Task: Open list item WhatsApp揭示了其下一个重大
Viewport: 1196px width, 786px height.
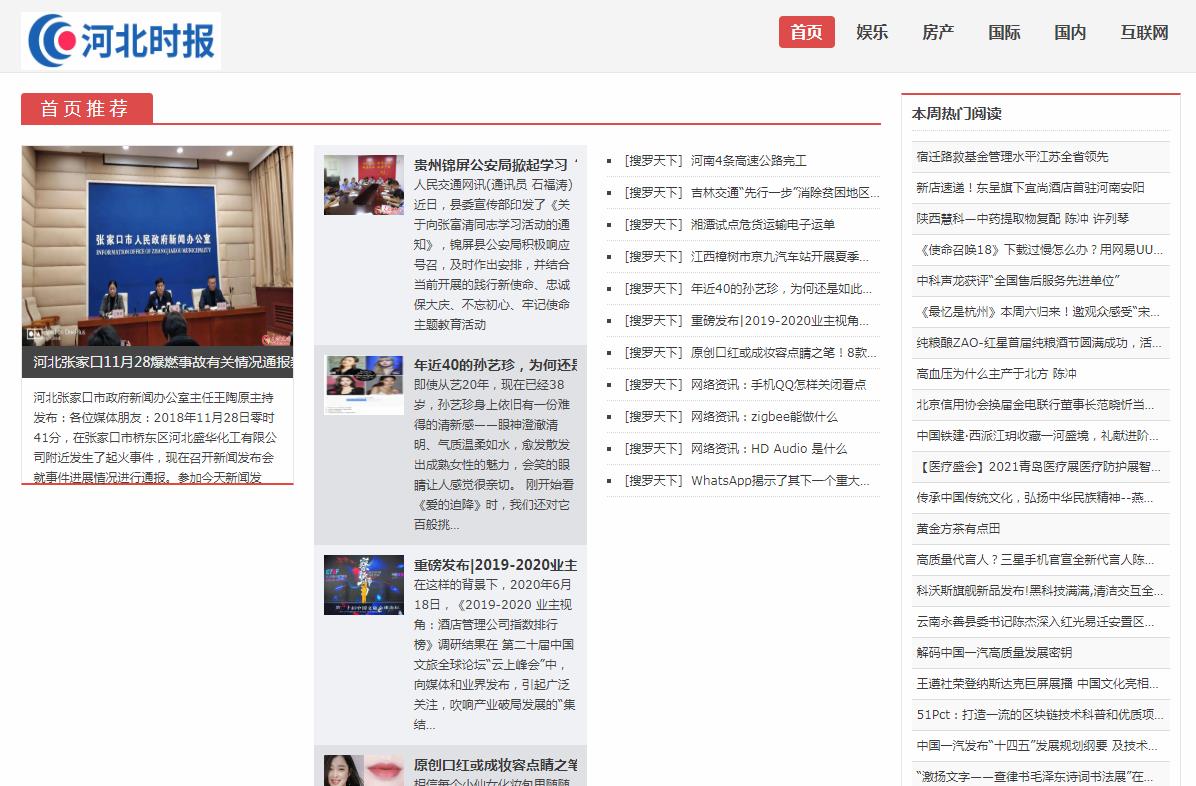Action: (780, 481)
